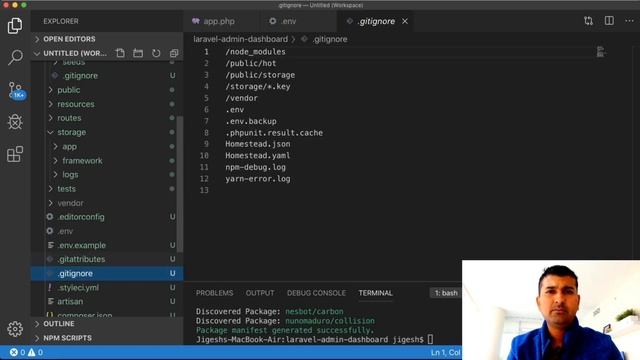Create a new folder in workspace
This screenshot has height=360, width=640.
click(138, 53)
